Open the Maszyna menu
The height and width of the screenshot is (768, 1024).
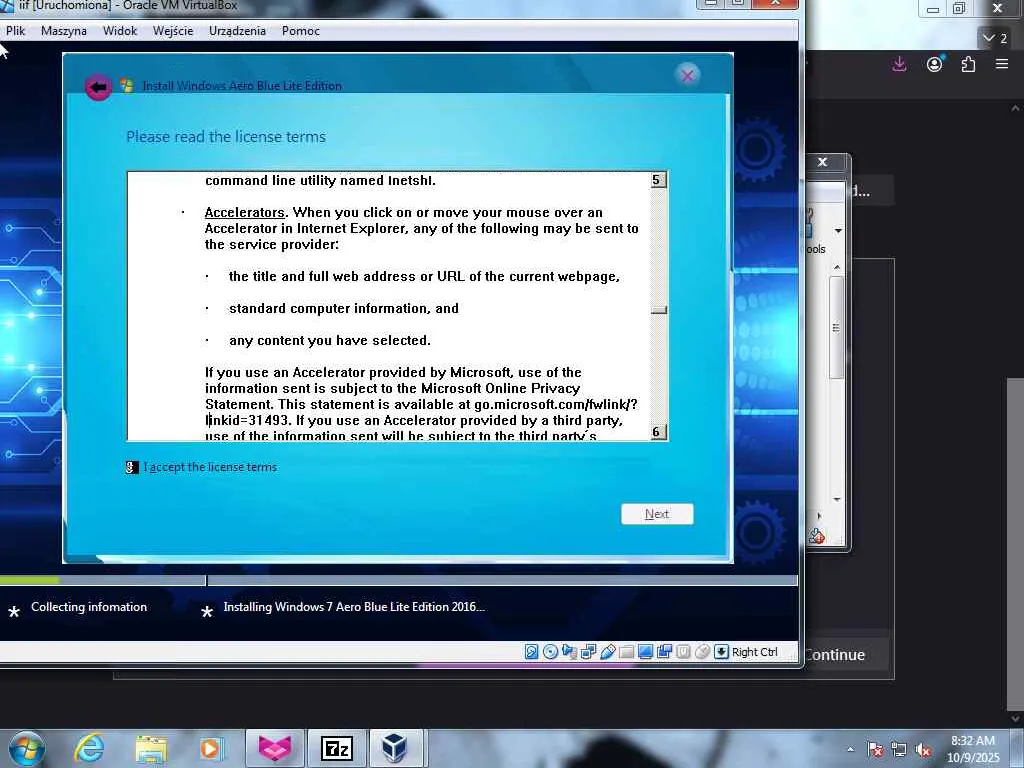coord(63,31)
